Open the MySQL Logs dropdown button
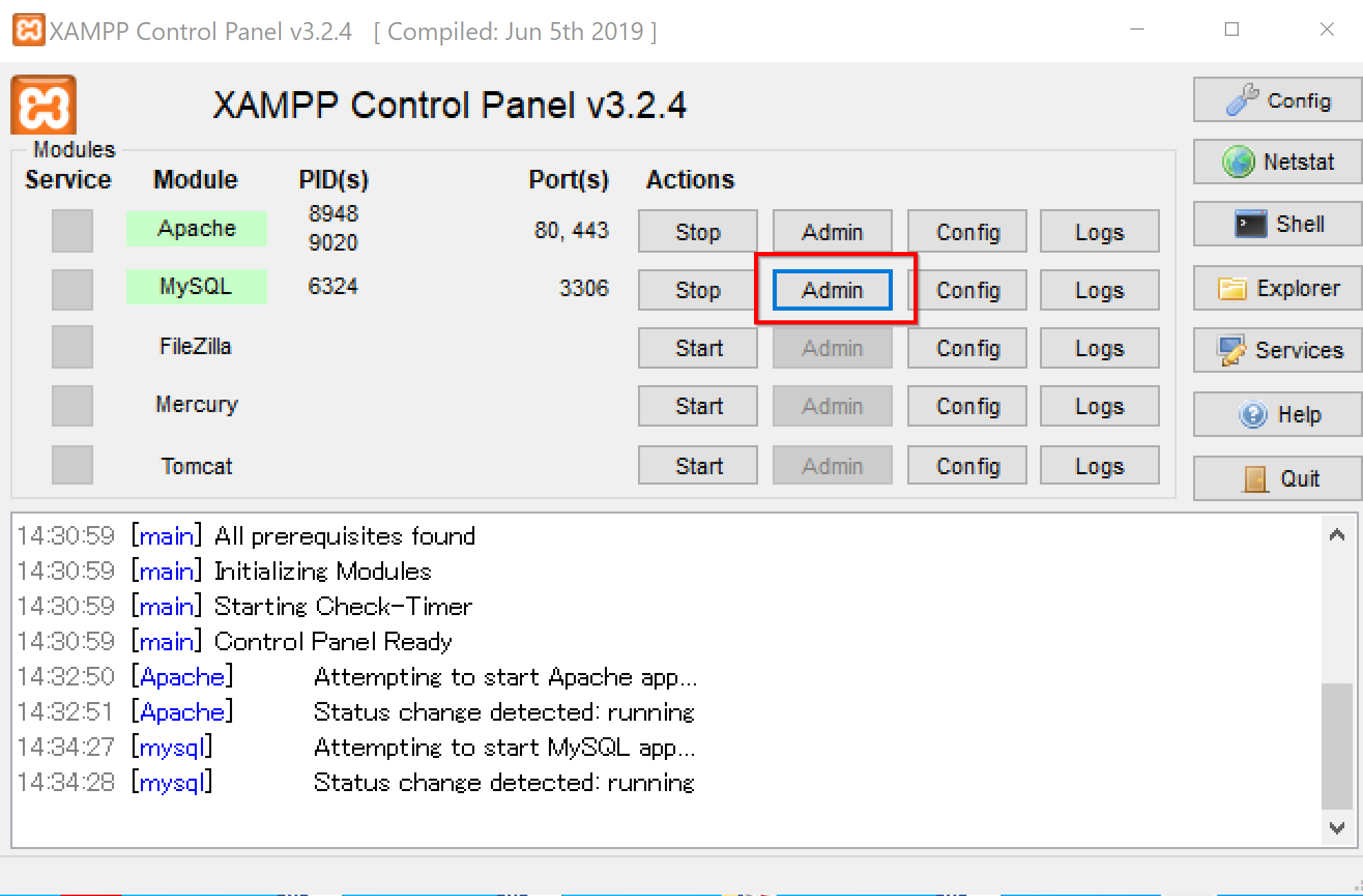Image resolution: width=1363 pixels, height=896 pixels. 1100,290
